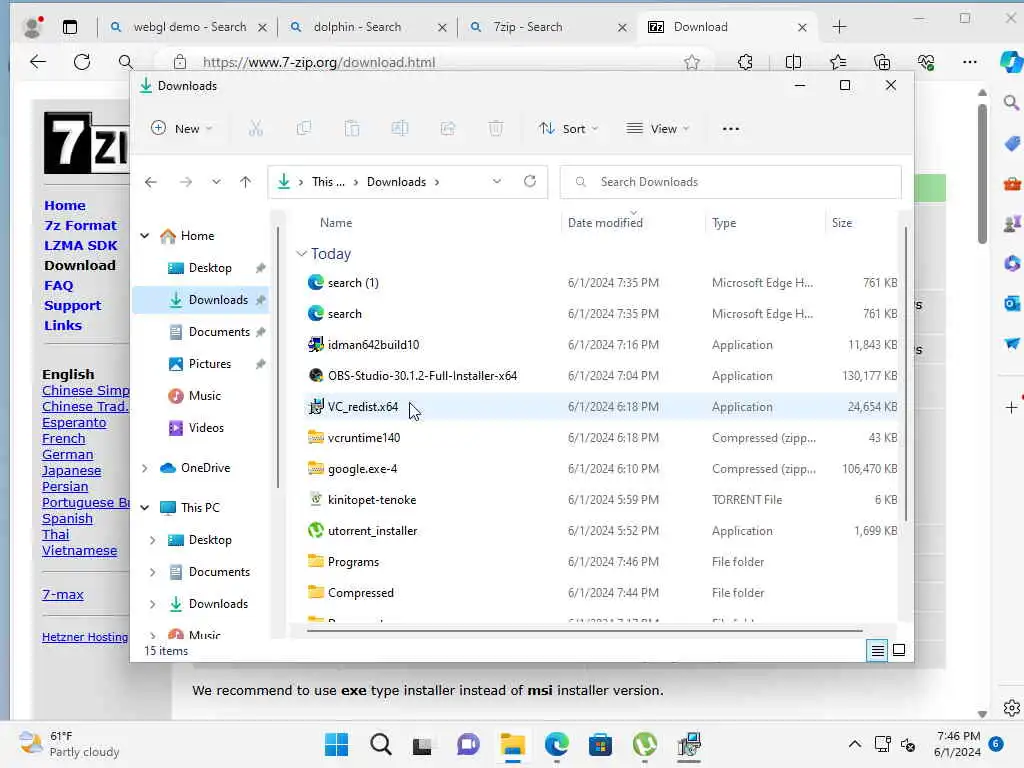
Task: Show hidden system tray icons chevron
Action: tap(854, 744)
